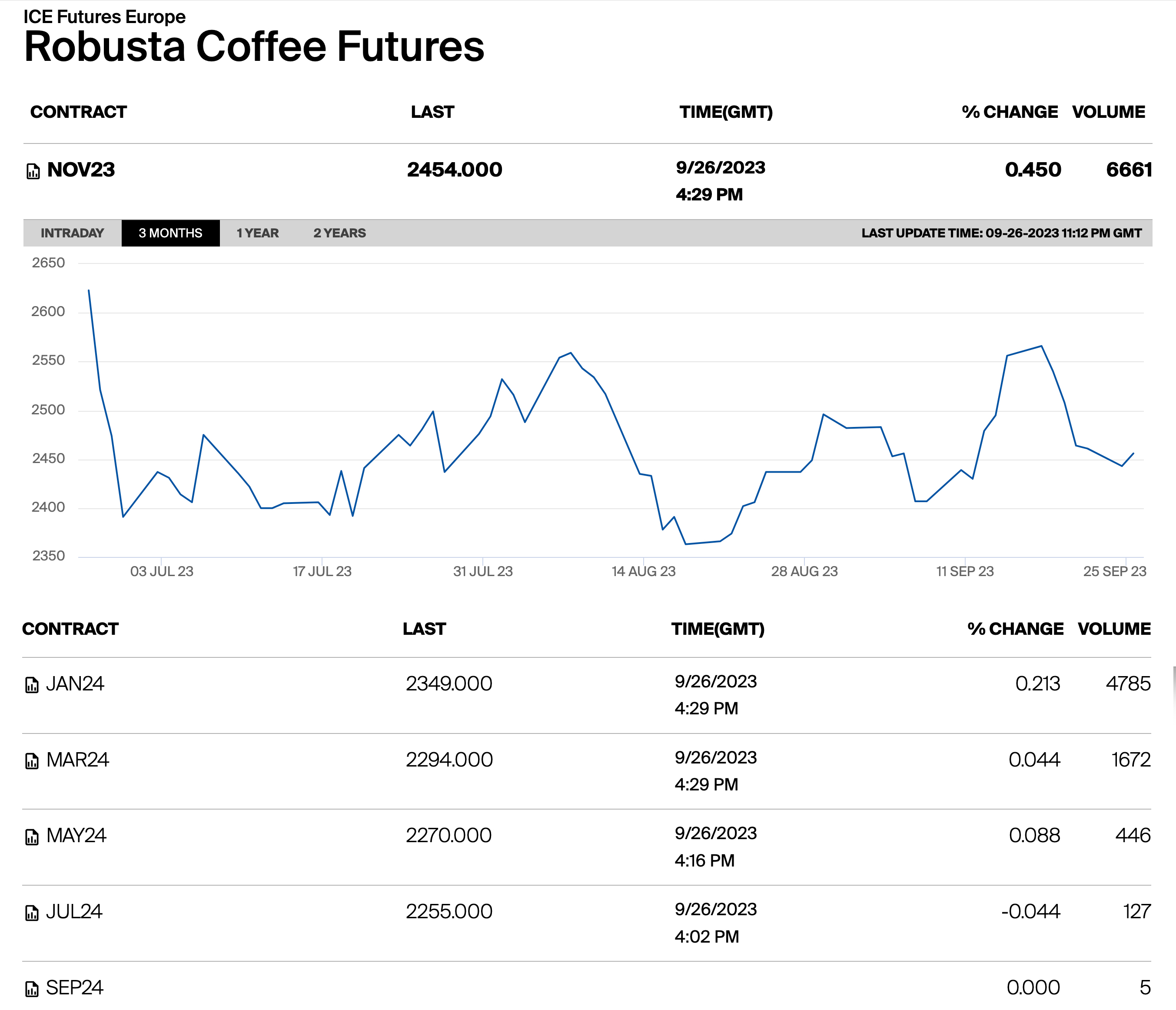This screenshot has height=1010, width=1176.
Task: Open the report icon next to JAN24
Action: (x=32, y=685)
